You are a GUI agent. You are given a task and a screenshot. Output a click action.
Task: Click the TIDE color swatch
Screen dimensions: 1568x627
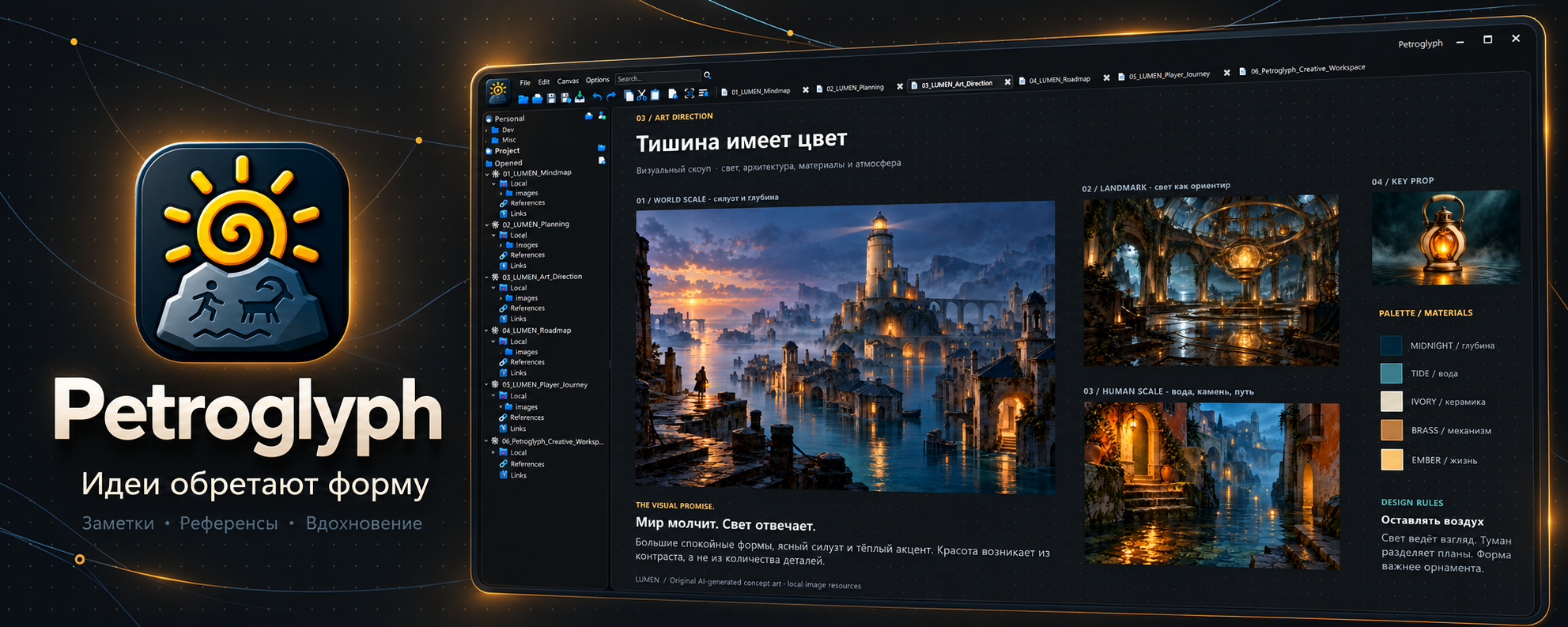[1391, 373]
